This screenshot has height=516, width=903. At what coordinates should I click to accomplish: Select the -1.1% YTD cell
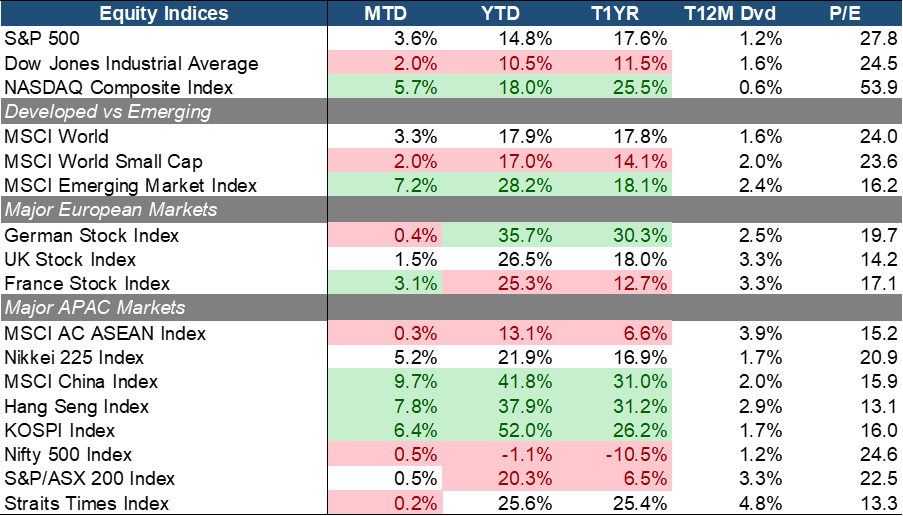(499, 453)
